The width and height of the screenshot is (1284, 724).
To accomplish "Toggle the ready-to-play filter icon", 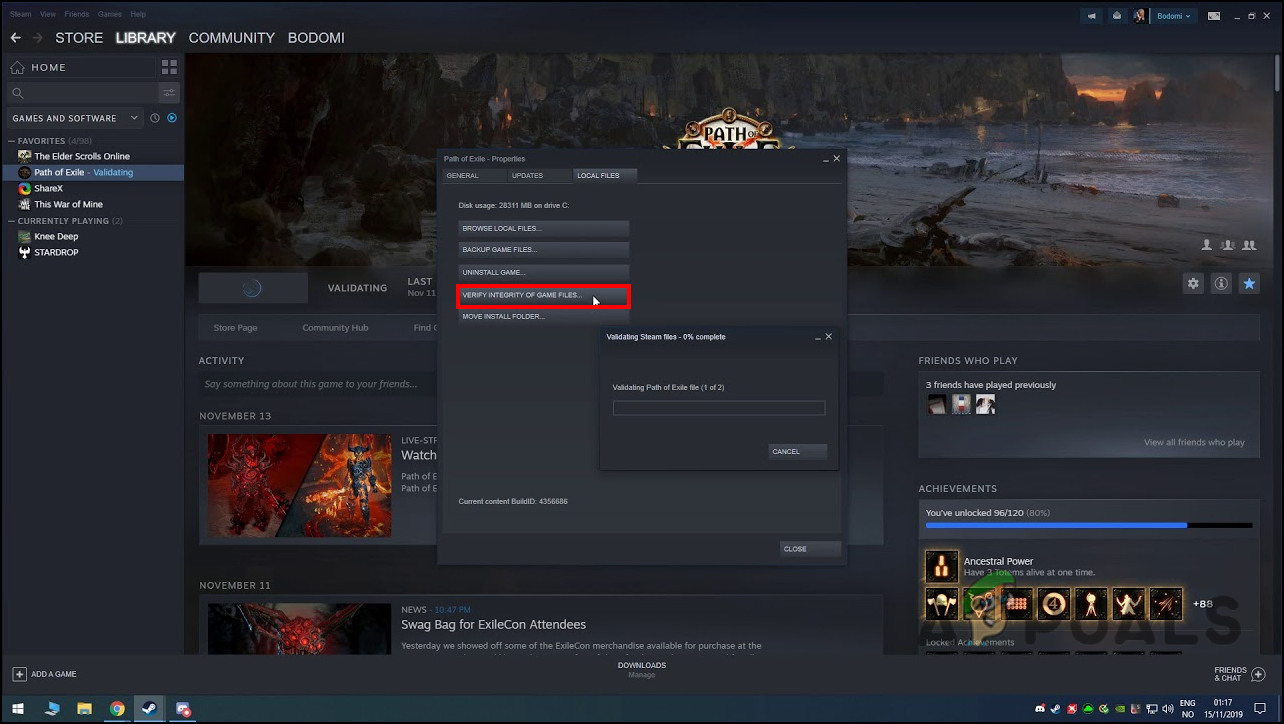I will click(172, 118).
